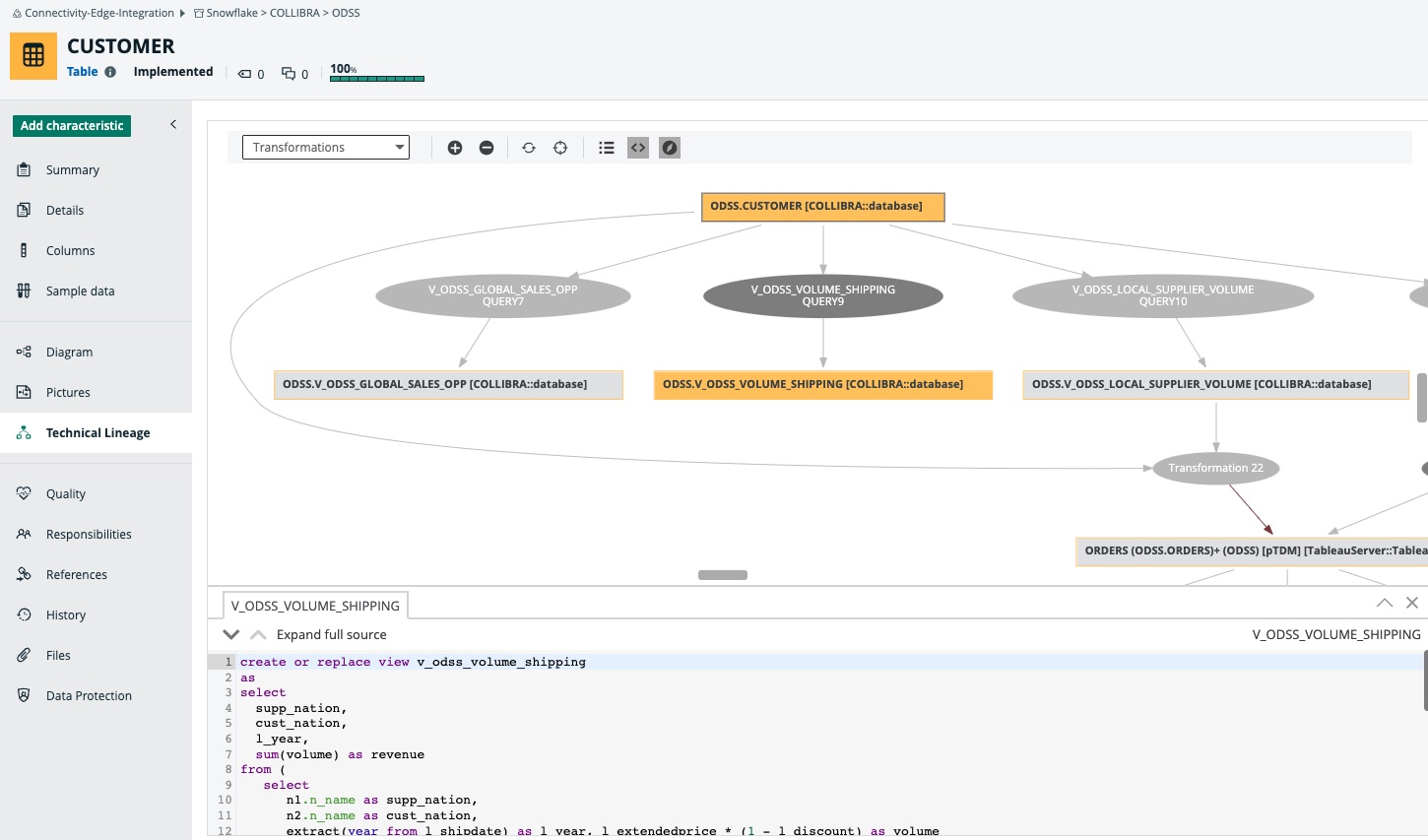Toggle the source code panel button
Viewport: 1428px width, 840px height.
point(638,148)
